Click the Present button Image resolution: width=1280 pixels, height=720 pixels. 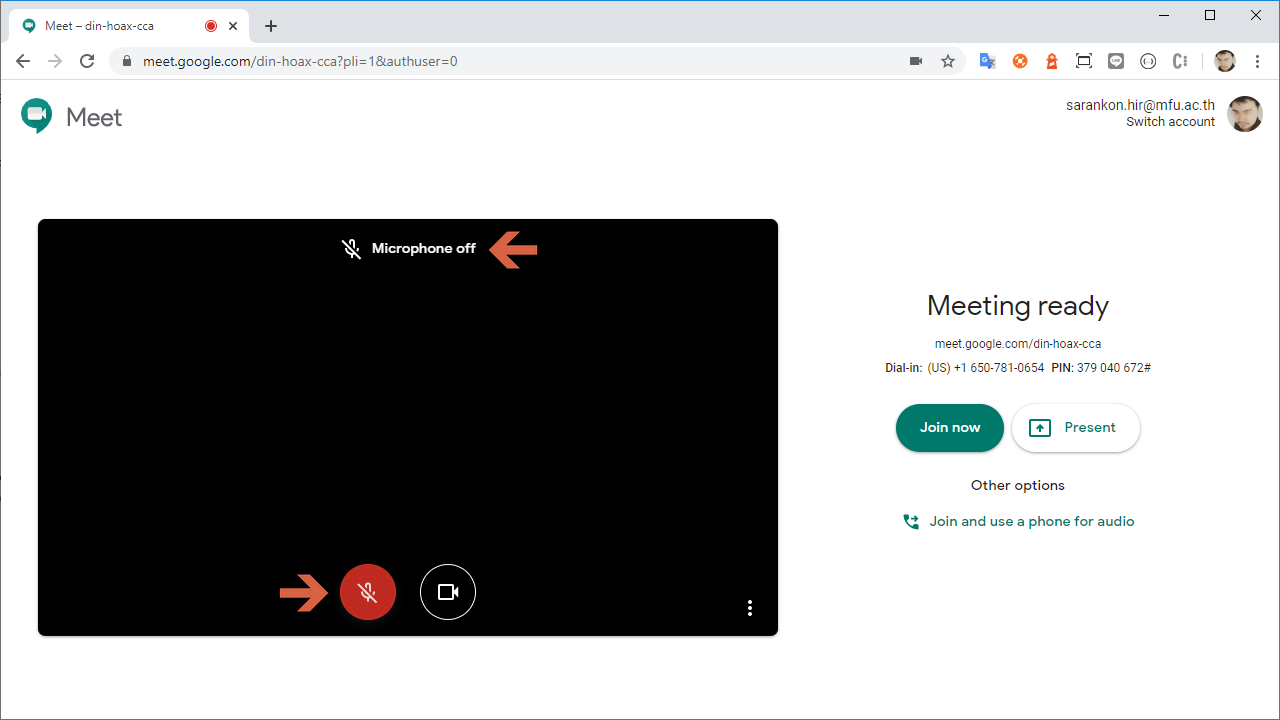1076,428
